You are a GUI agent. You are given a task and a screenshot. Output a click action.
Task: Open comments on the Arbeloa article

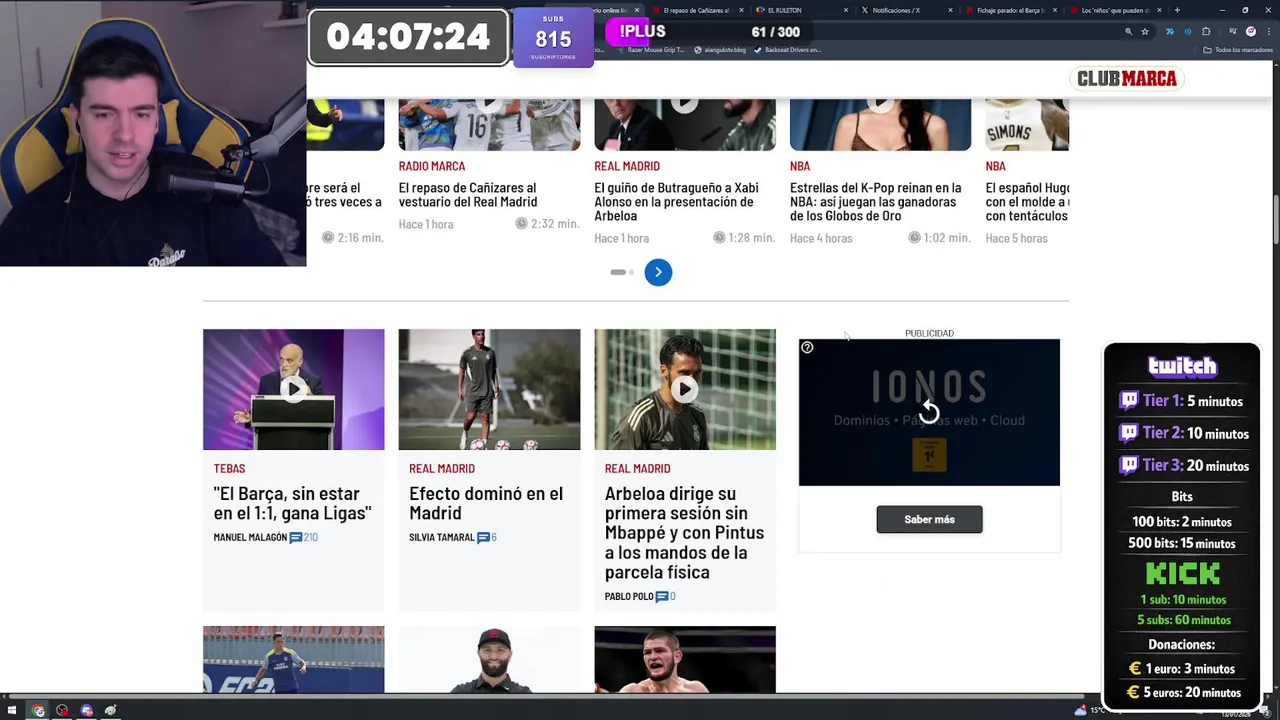tap(665, 596)
